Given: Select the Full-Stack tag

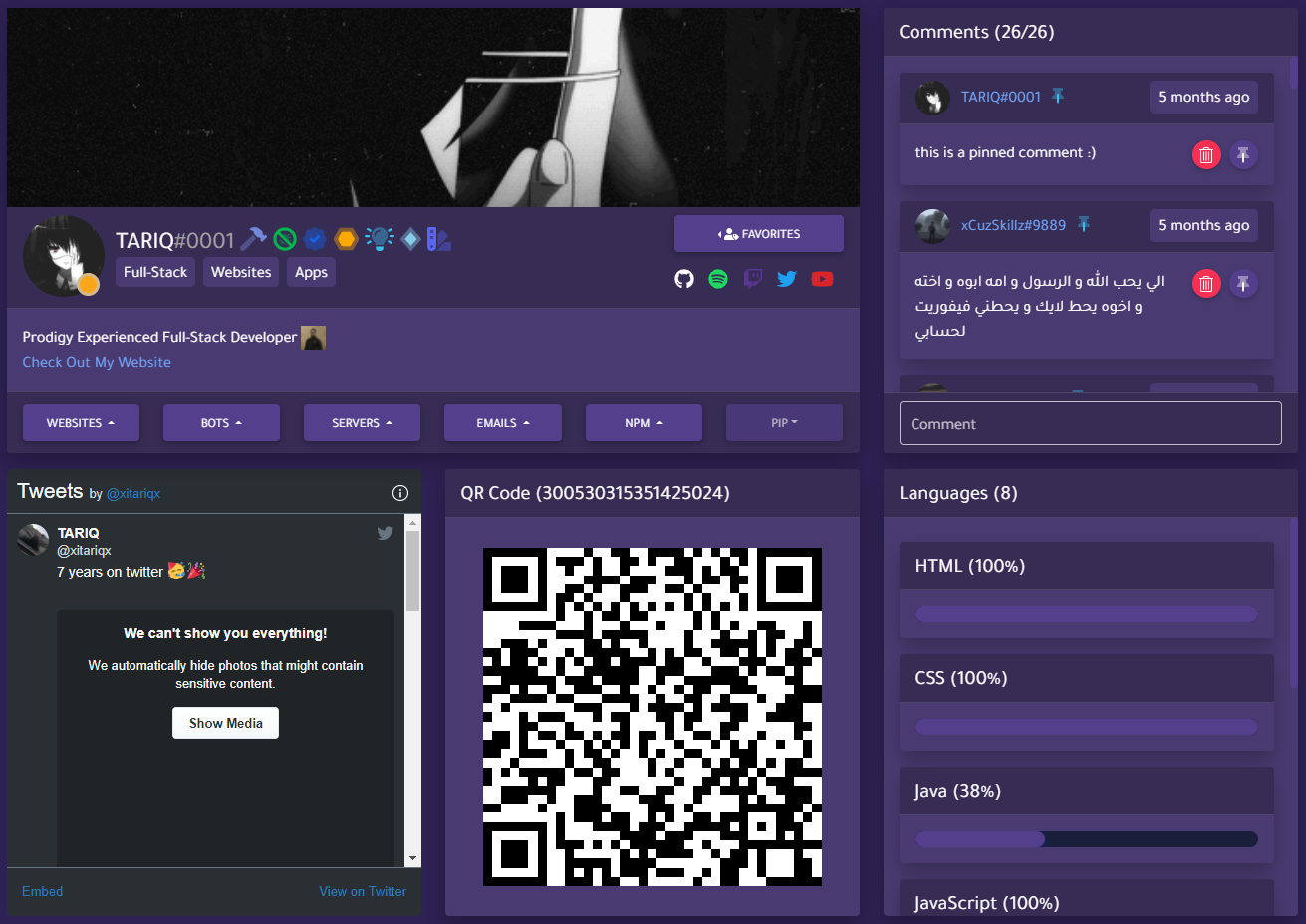Looking at the screenshot, I should tap(155, 272).
